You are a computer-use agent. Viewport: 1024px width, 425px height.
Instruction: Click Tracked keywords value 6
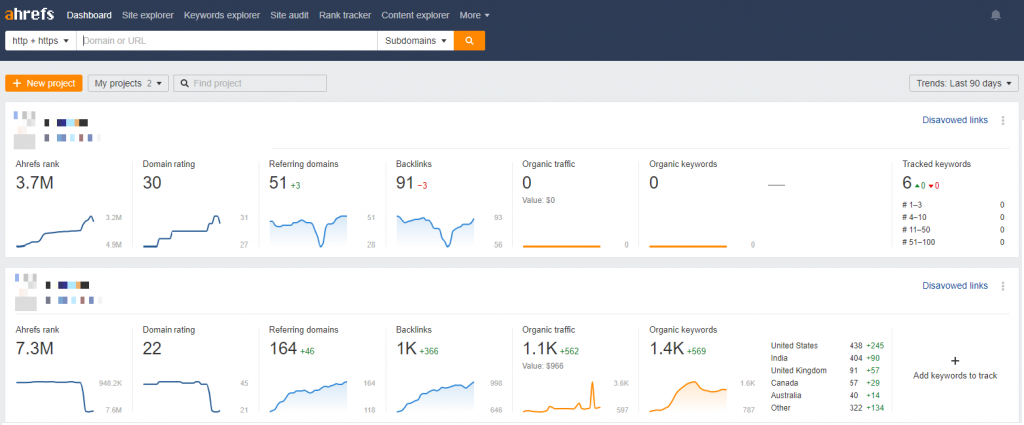pos(907,183)
